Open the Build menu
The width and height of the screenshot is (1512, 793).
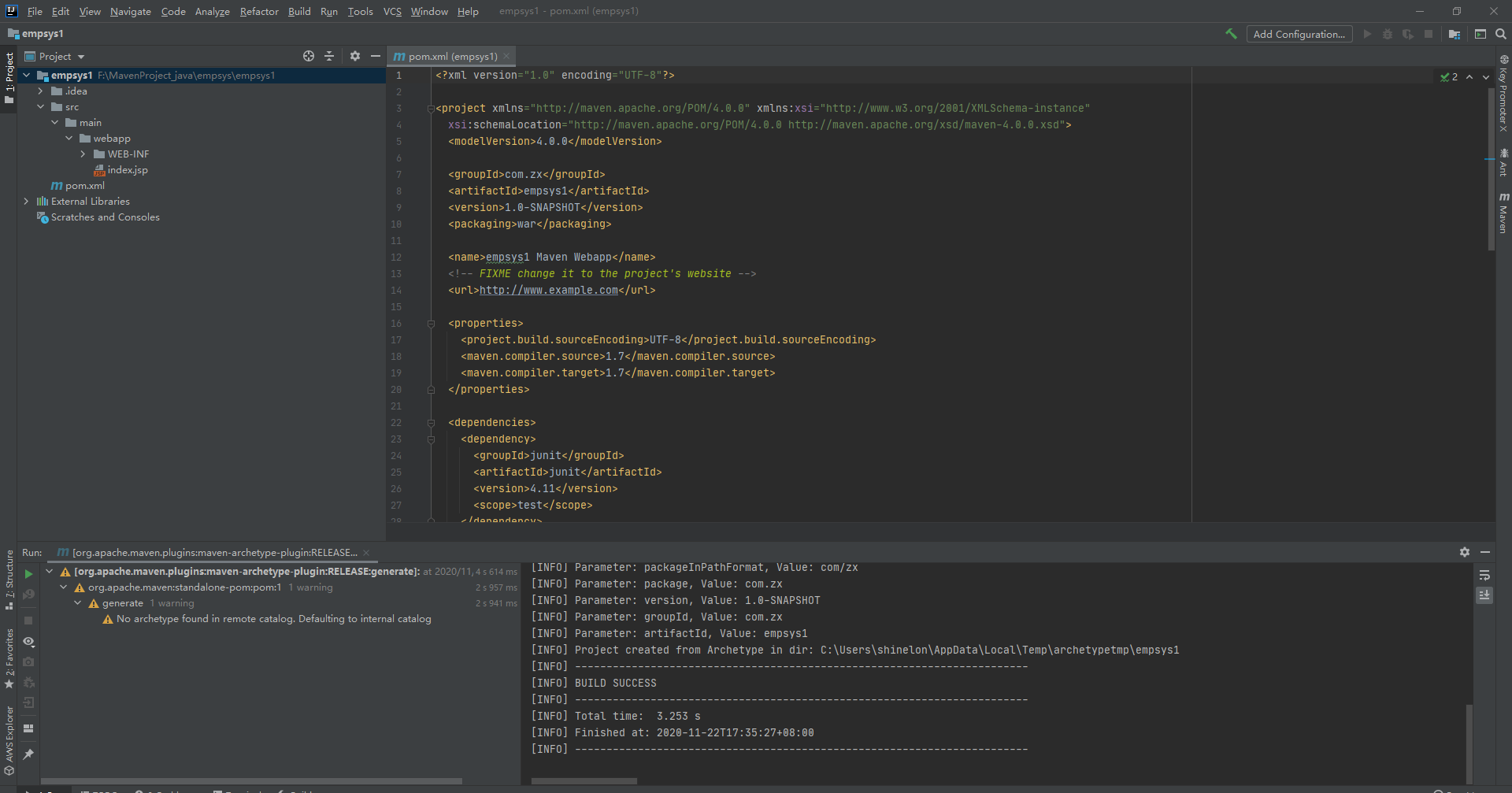tap(299, 11)
